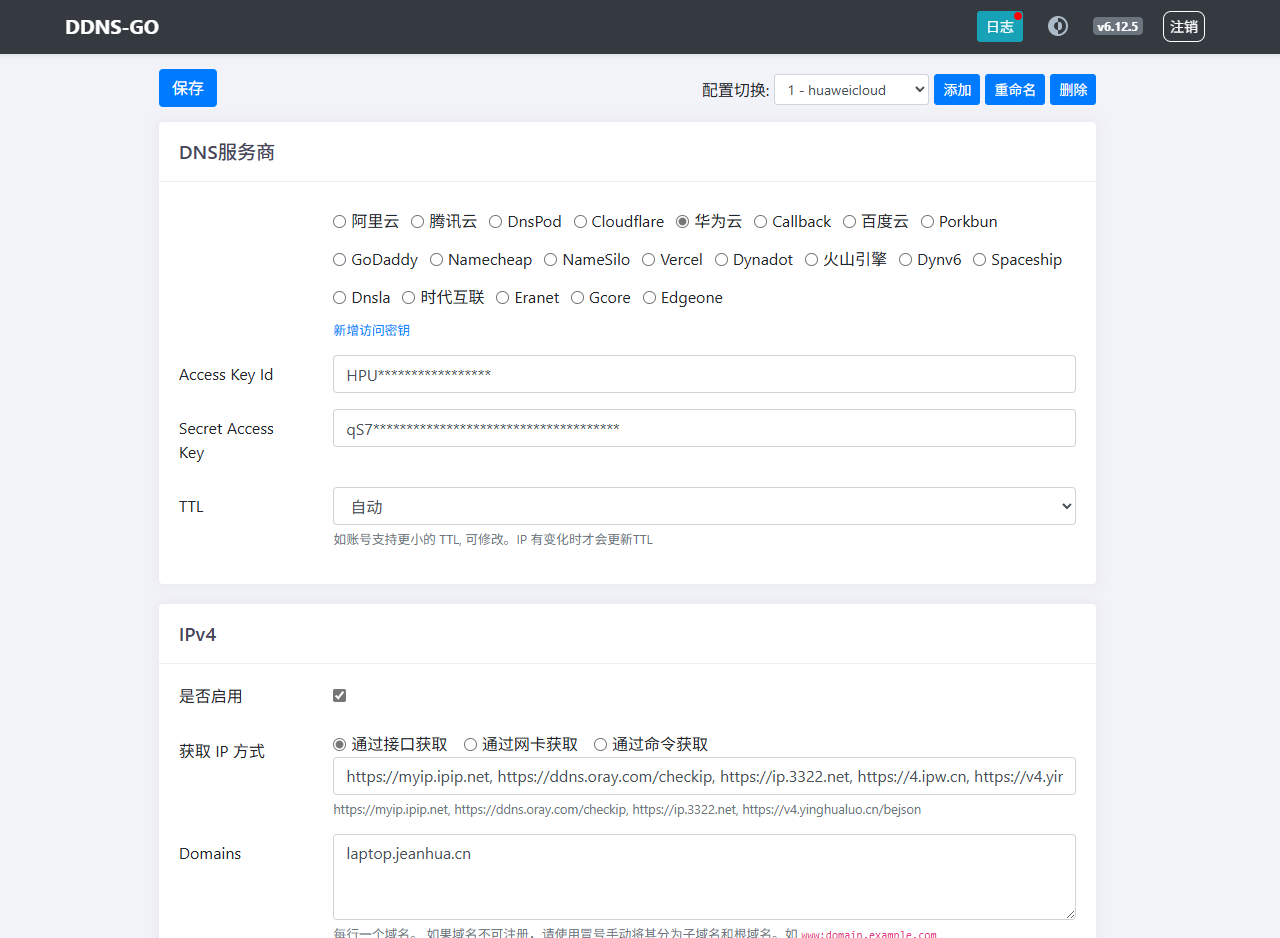Viewport: 1280px width, 938px height.
Task: Delete configuration with 删除 button
Action: [x=1073, y=90]
